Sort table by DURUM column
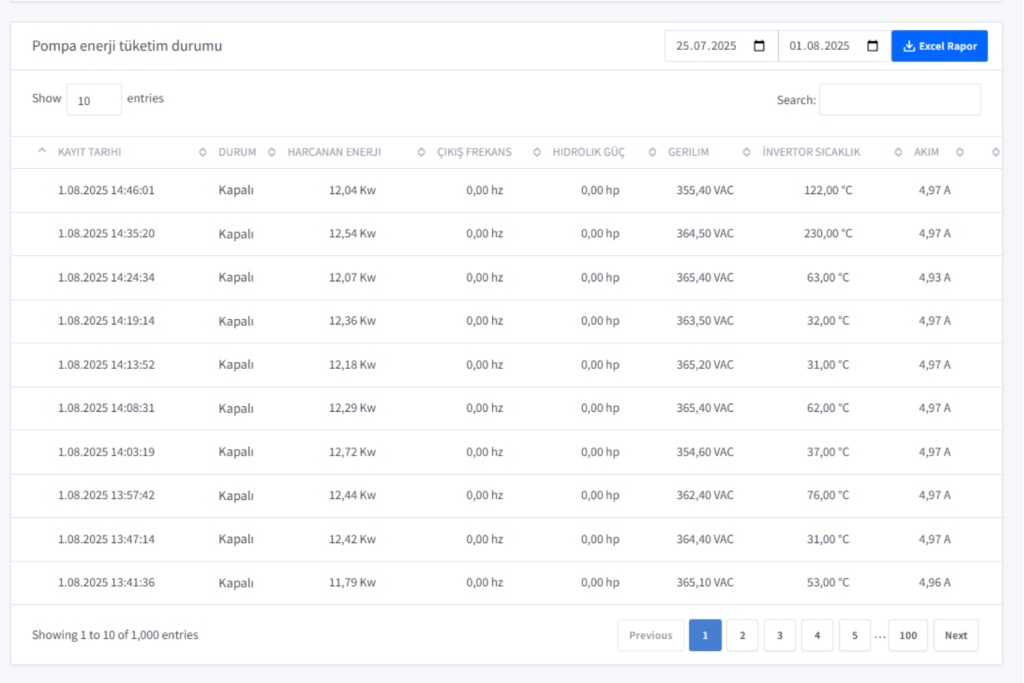Viewport: 1024px width, 683px height. tap(237, 152)
